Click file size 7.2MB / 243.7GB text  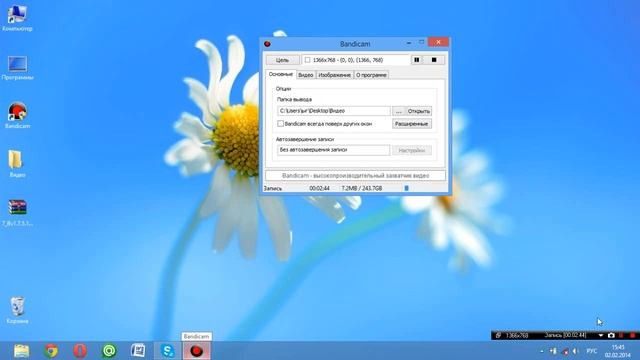click(362, 188)
